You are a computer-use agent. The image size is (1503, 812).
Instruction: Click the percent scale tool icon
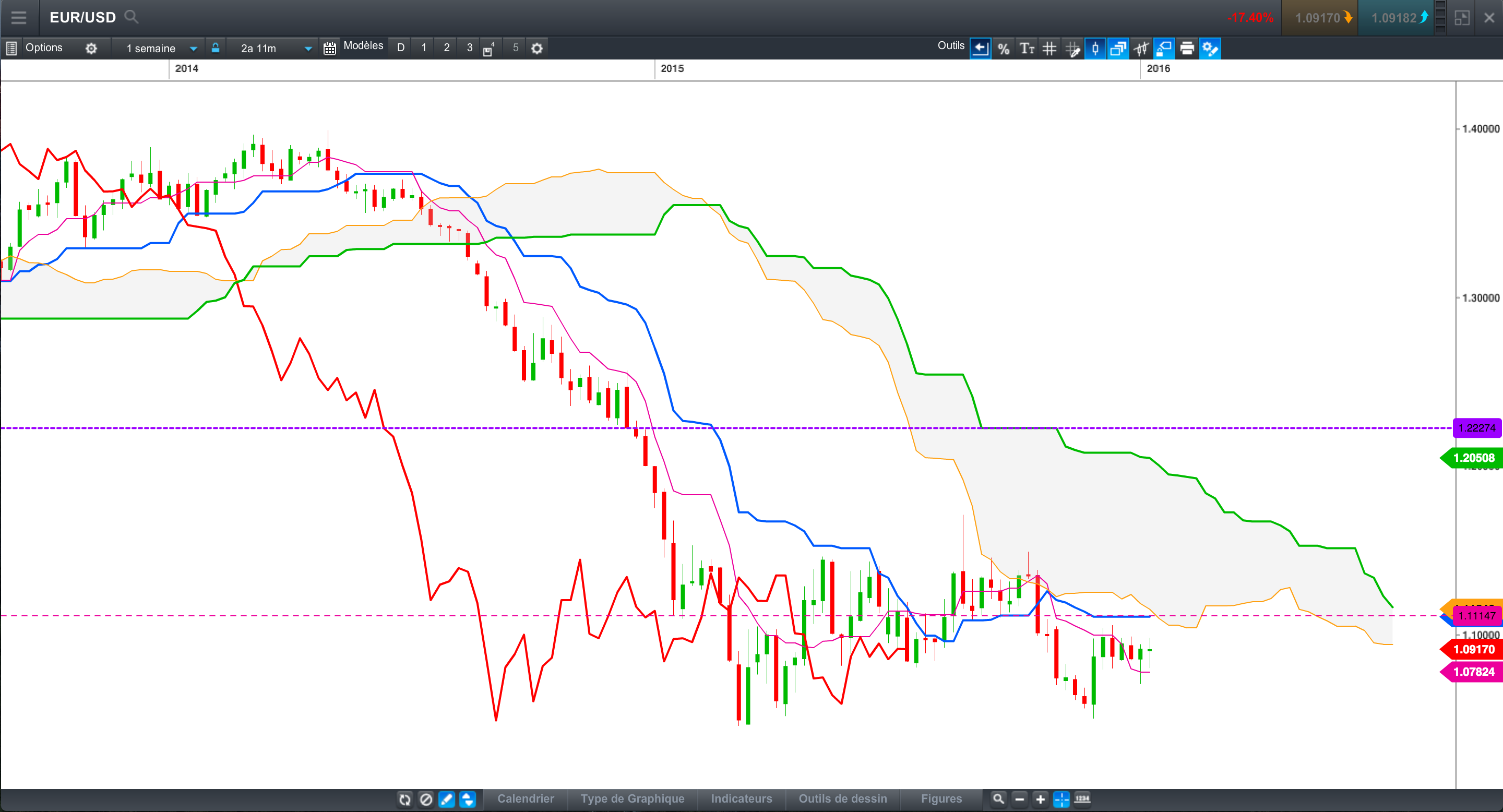[1003, 49]
